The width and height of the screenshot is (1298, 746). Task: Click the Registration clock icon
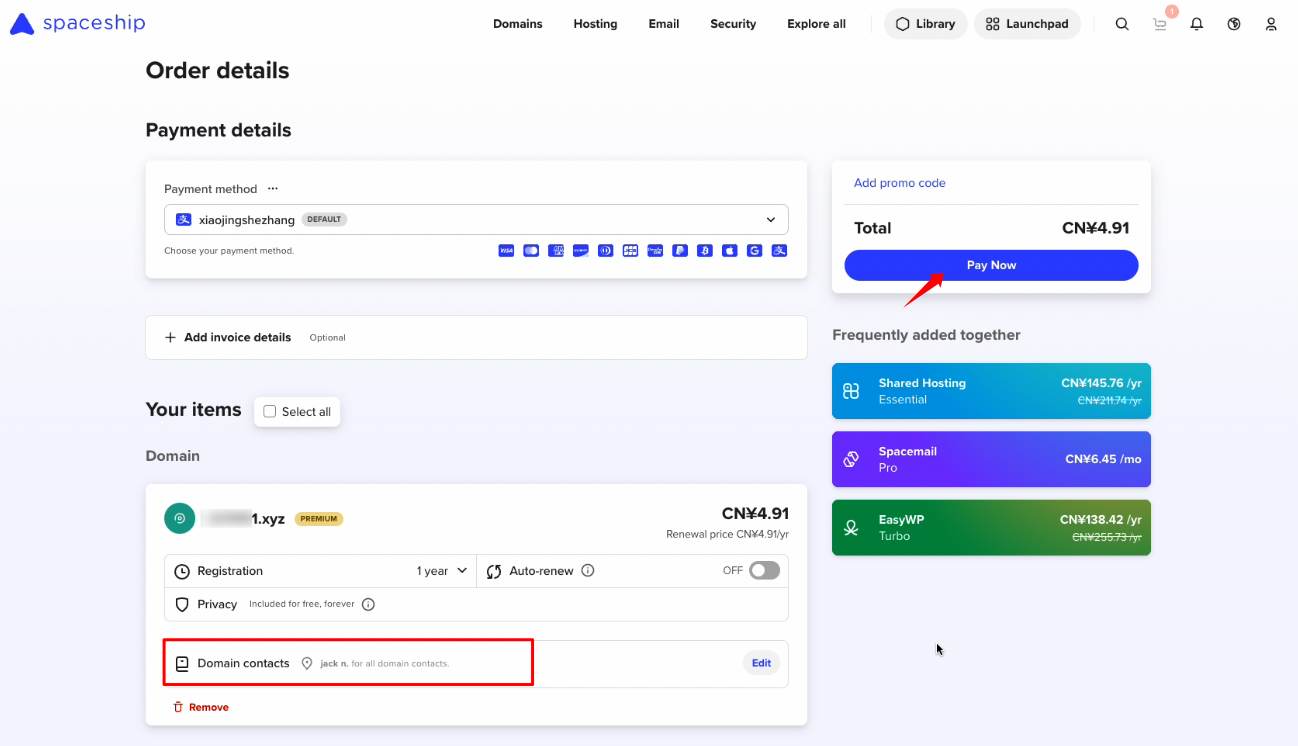pos(182,572)
